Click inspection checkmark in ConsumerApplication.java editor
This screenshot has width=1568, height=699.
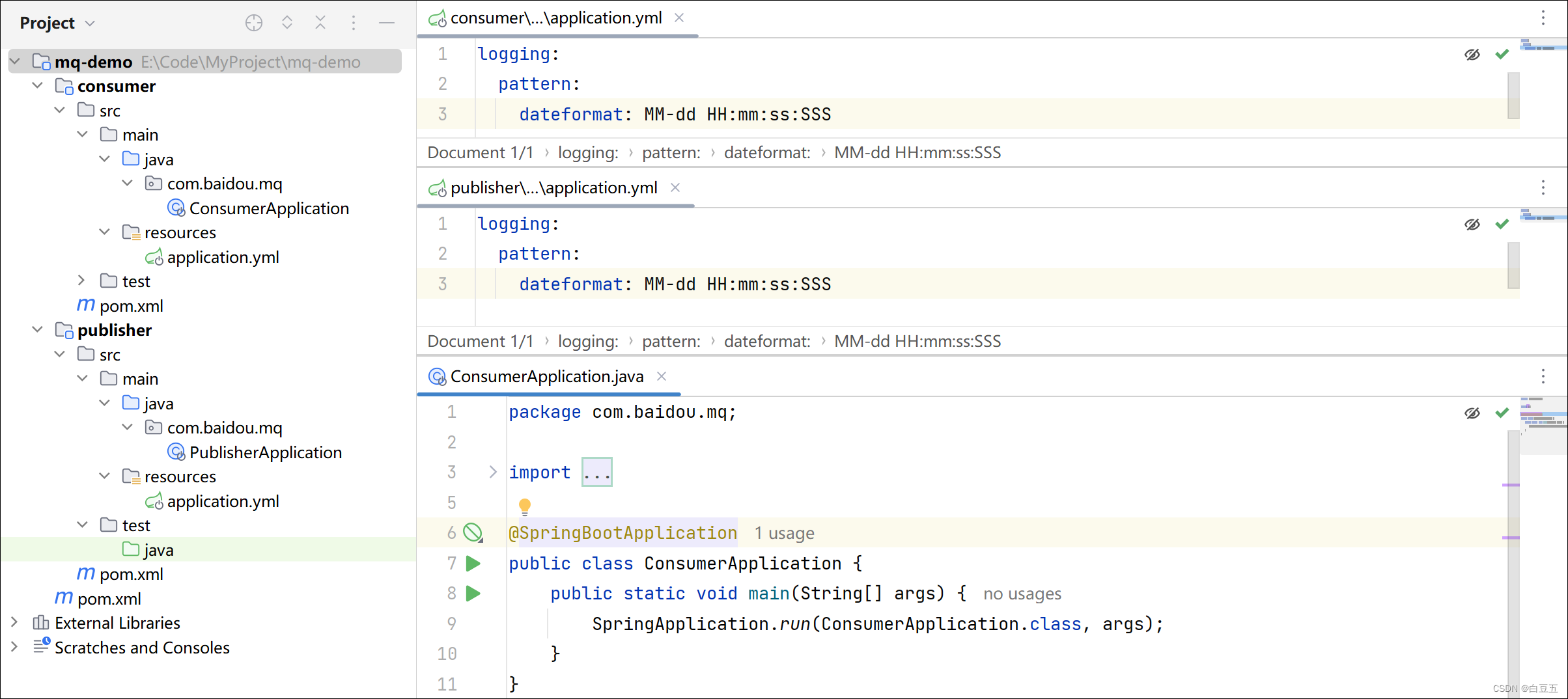pos(1502,413)
